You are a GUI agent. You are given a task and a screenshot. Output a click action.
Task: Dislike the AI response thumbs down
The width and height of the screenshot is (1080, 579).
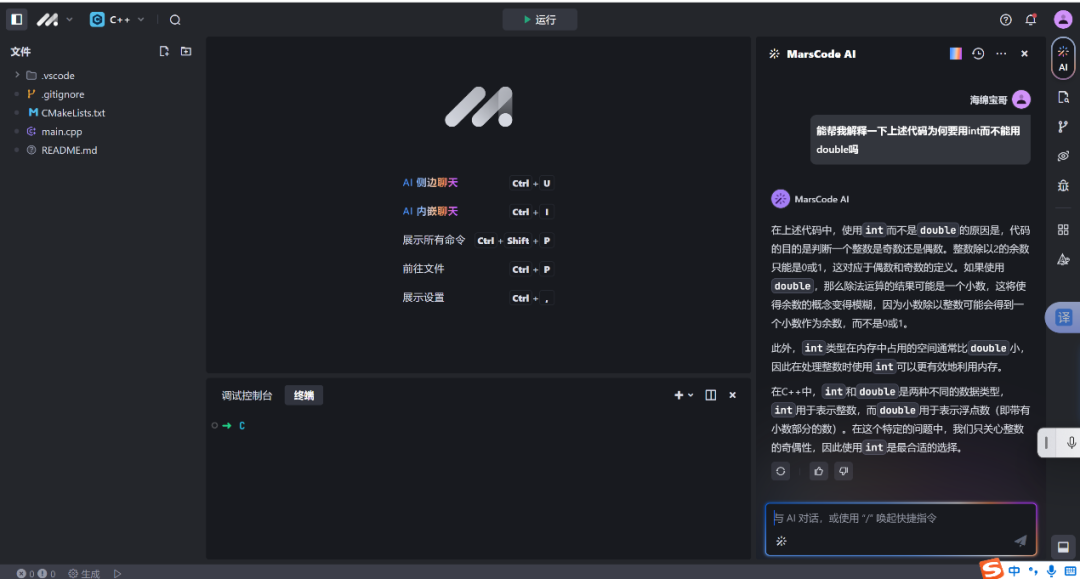click(x=843, y=471)
